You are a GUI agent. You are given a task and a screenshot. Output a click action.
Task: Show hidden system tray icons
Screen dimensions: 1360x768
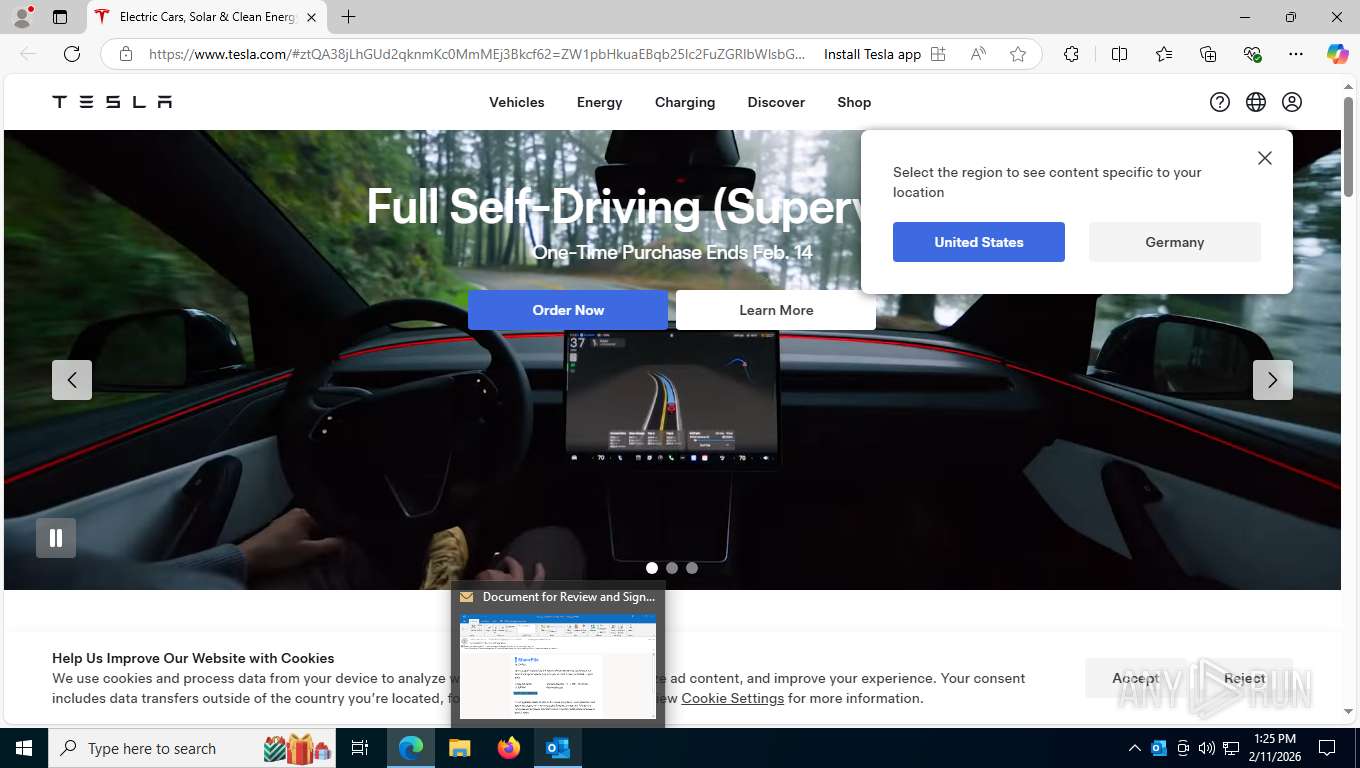(1134, 748)
